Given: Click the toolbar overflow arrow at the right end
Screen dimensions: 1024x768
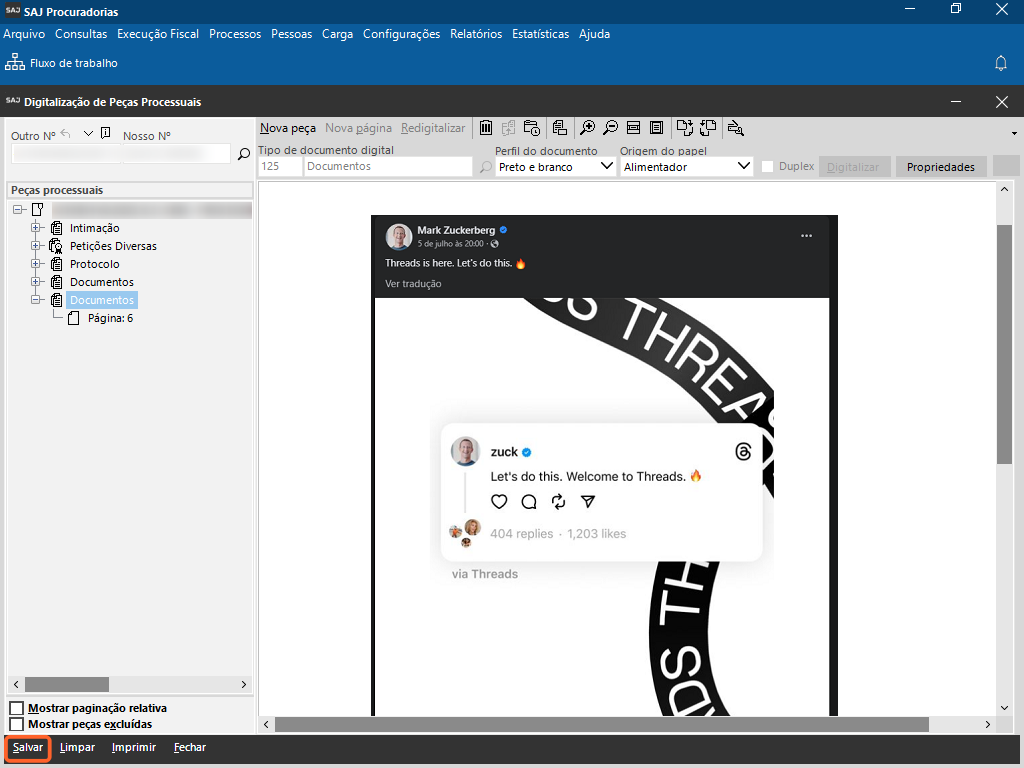Looking at the screenshot, I should point(1014,133).
